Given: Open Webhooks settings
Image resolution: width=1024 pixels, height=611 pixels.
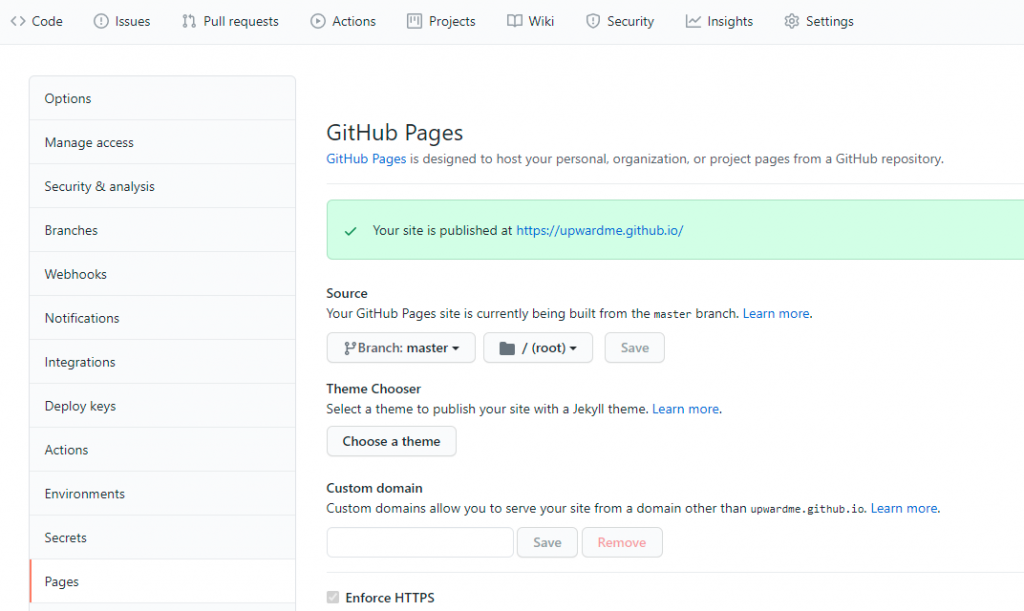Looking at the screenshot, I should coord(163,274).
